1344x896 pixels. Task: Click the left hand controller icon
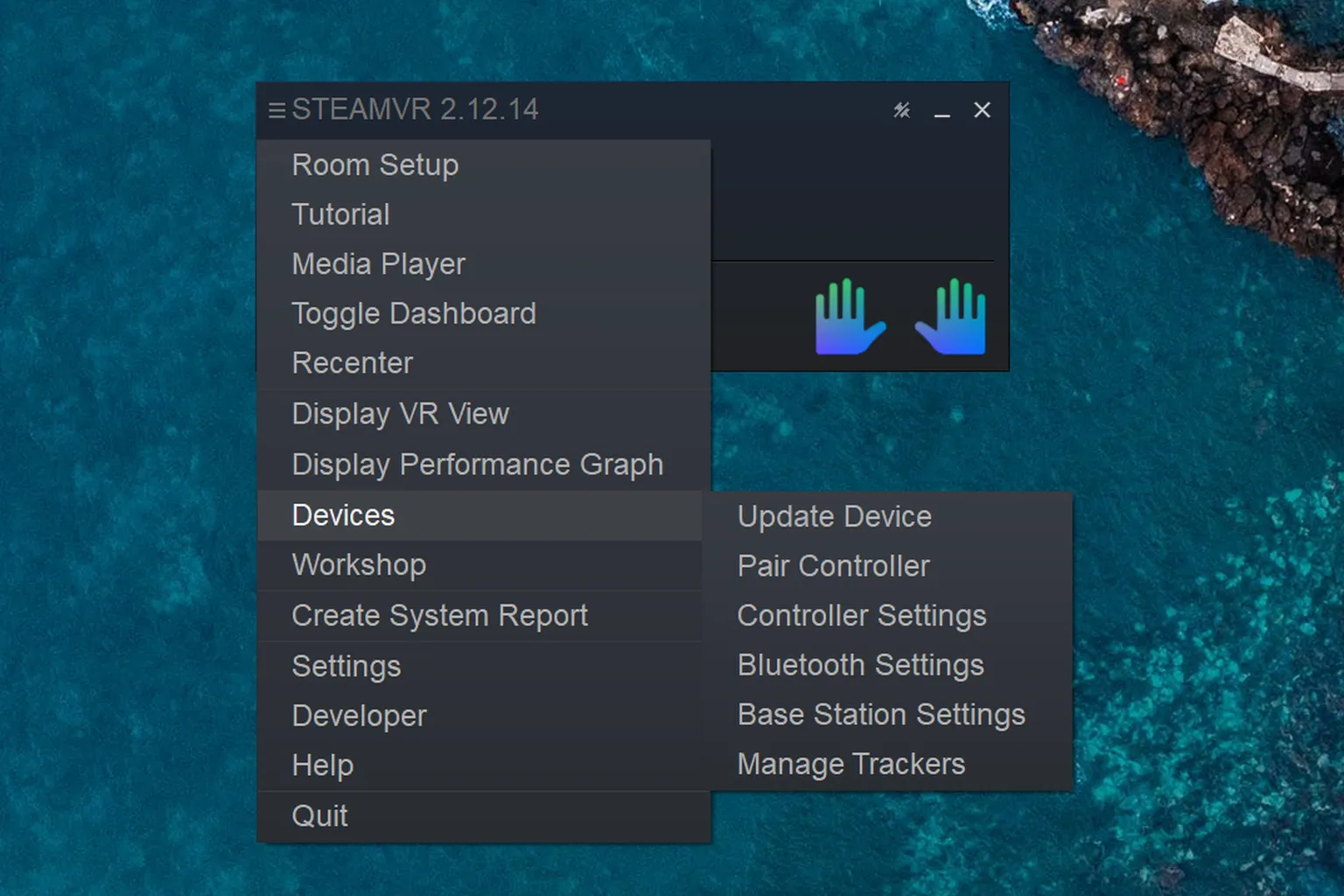coord(850,316)
